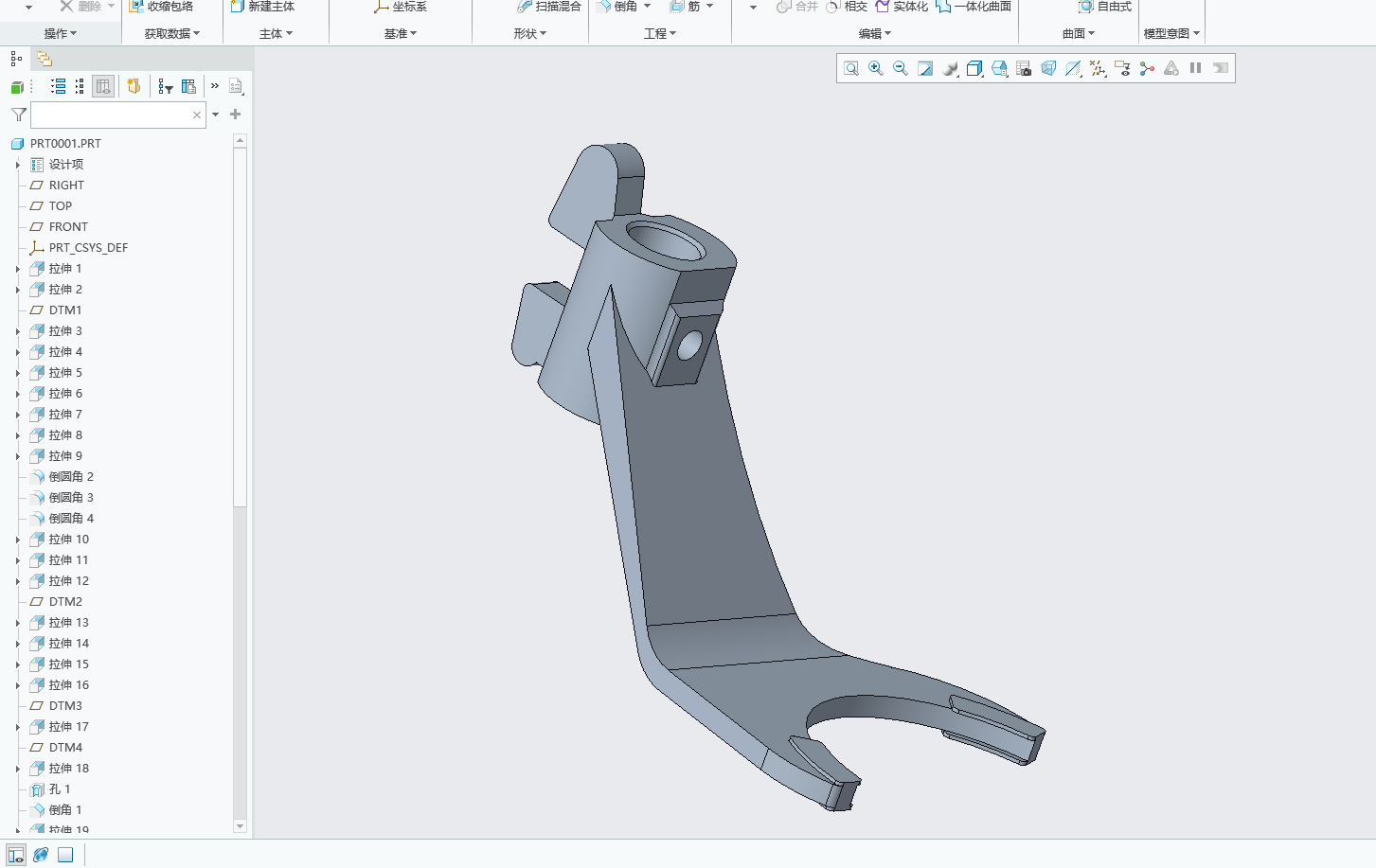Viewport: 1376px width, 868px height.
Task: Toggle full screen status bar icon
Action: [x=65, y=855]
